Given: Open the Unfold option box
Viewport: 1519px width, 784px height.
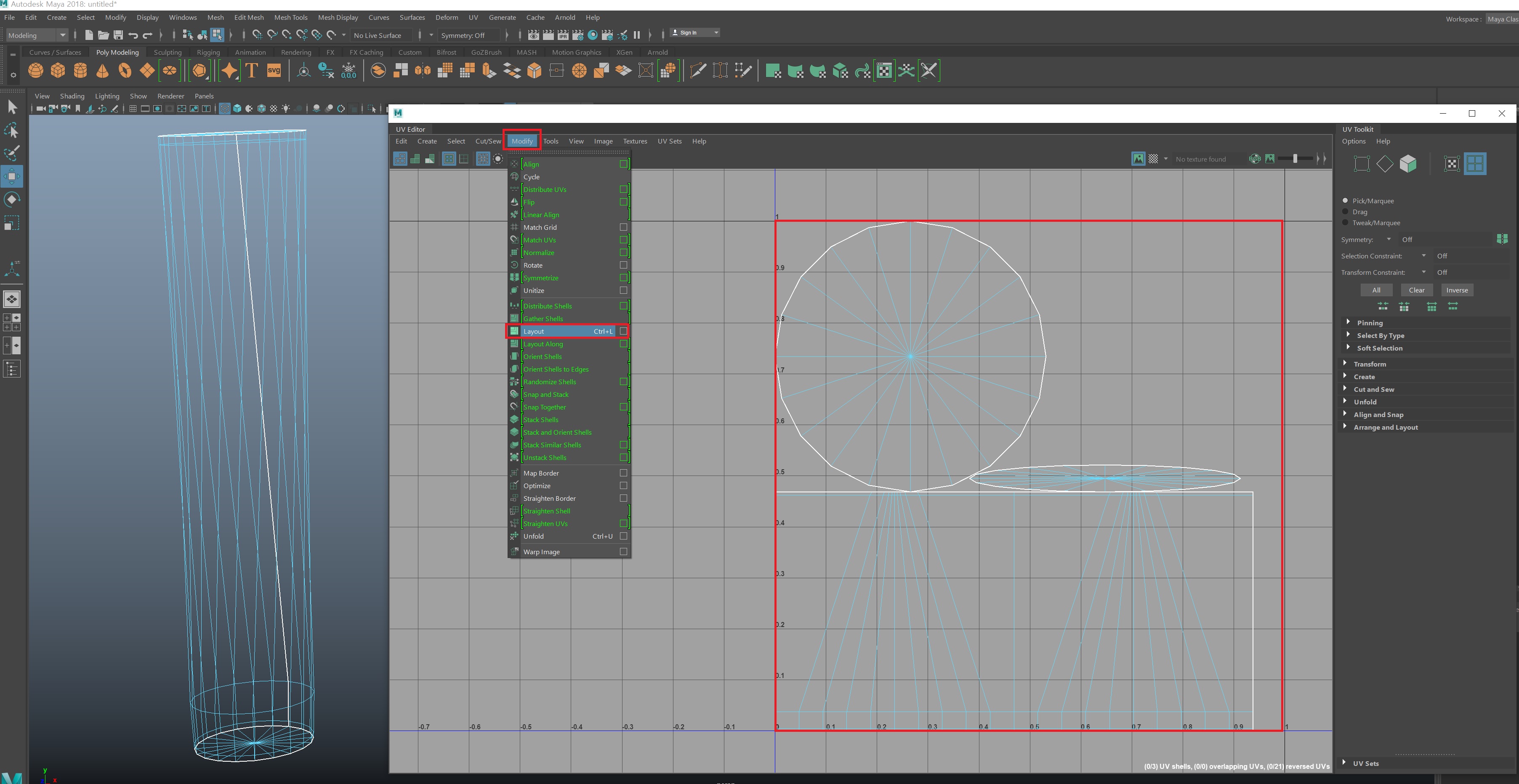Looking at the screenshot, I should 623,537.
